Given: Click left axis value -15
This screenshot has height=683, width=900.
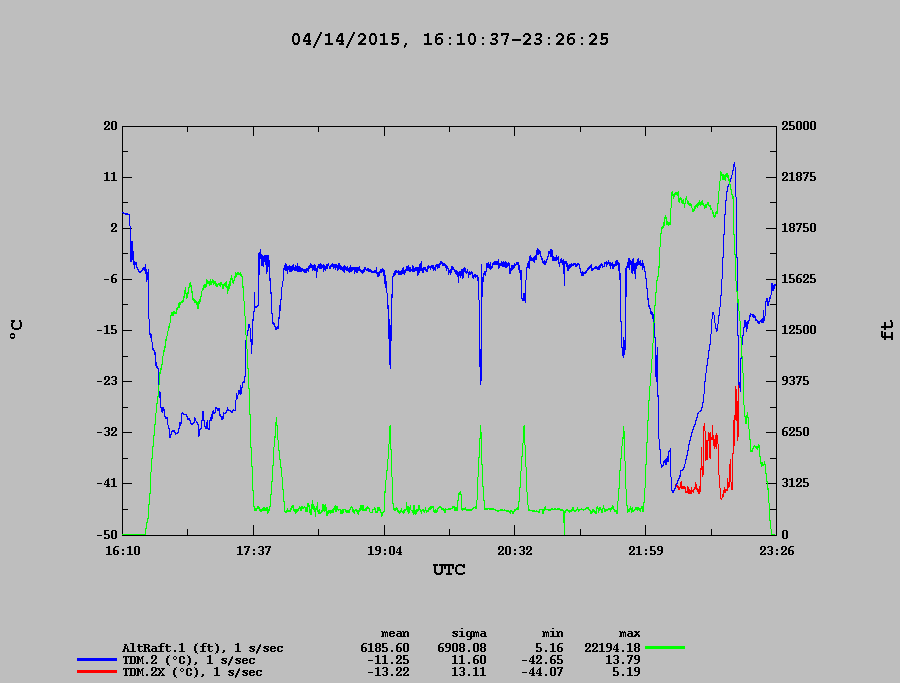Looking at the screenshot, I should [107, 330].
